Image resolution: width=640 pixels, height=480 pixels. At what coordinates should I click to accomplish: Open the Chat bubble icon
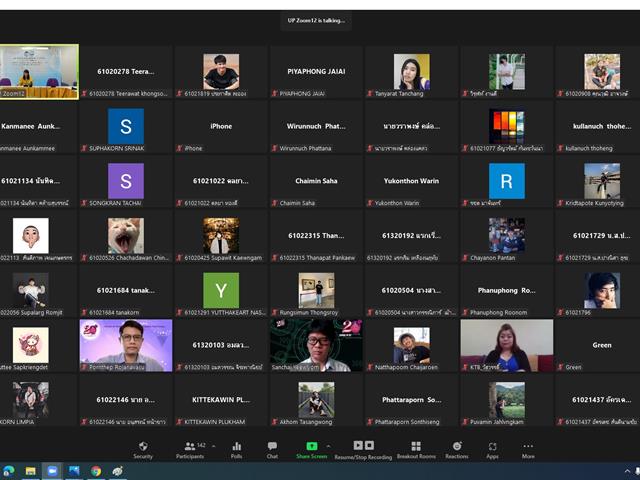click(272, 446)
